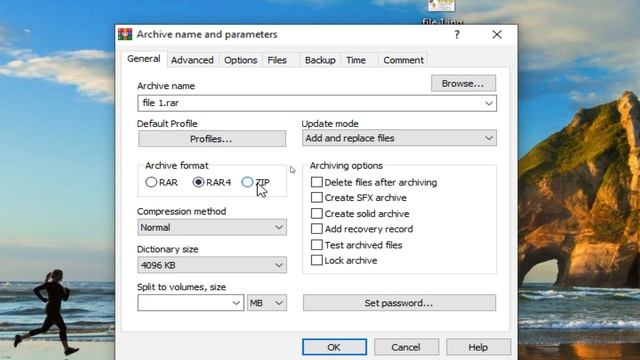The height and width of the screenshot is (360, 640).
Task: Click the Cancel button
Action: coord(406,347)
